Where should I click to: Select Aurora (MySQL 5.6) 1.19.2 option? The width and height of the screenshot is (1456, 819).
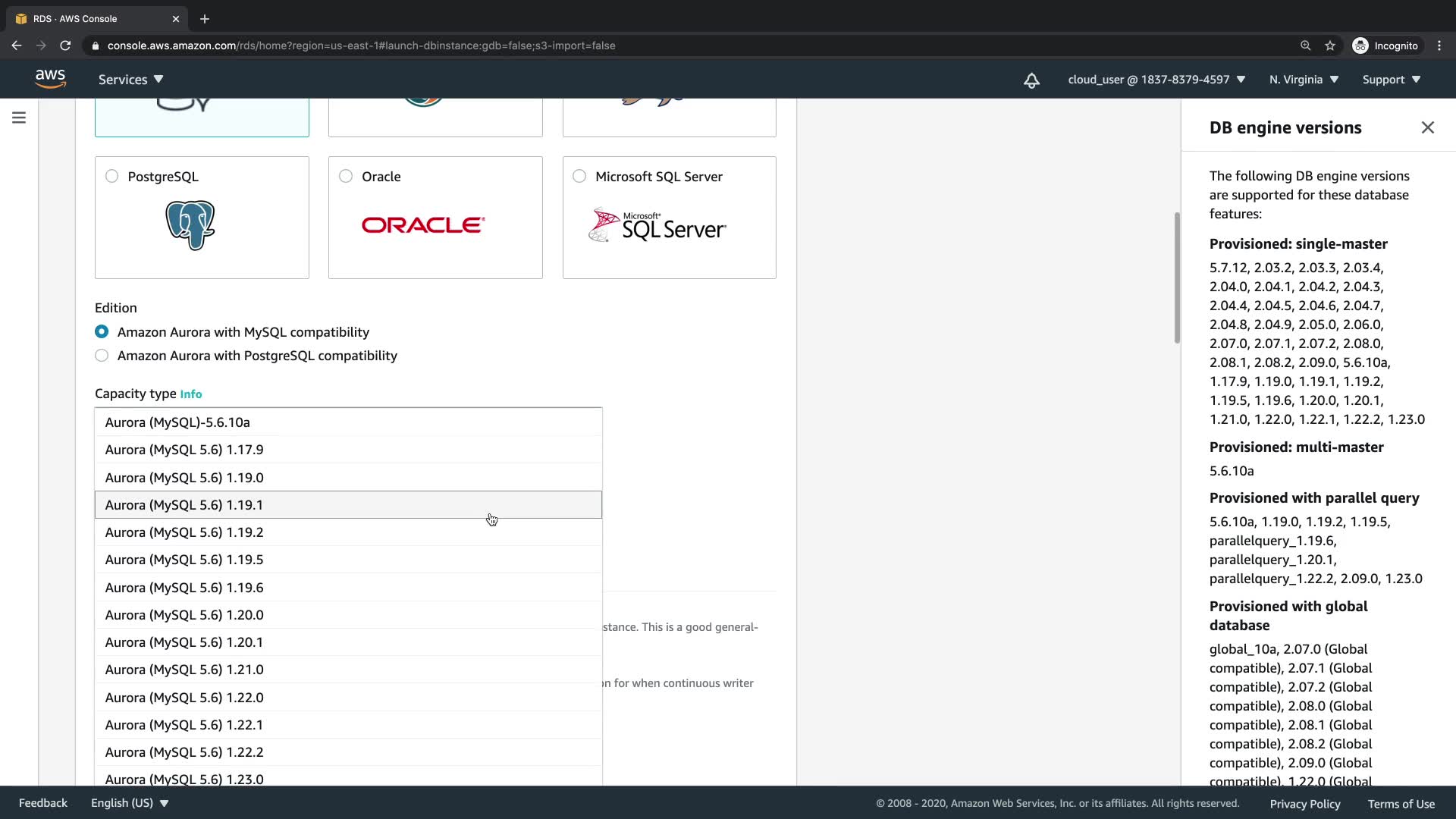click(x=184, y=532)
